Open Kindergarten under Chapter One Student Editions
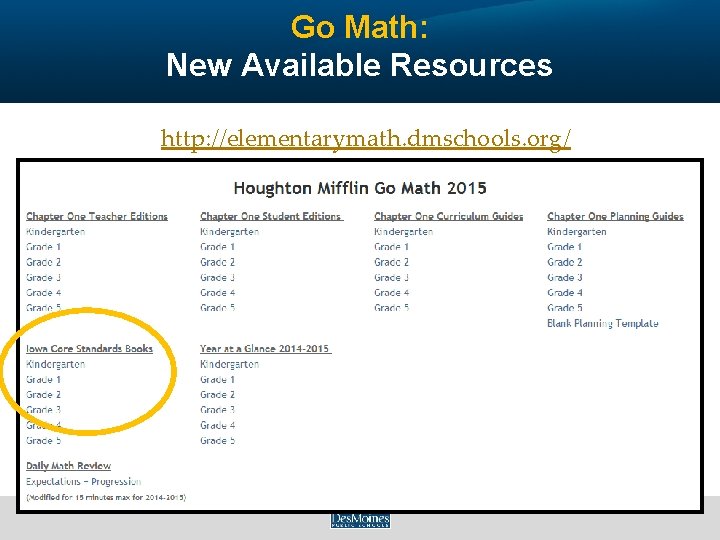 (x=230, y=231)
